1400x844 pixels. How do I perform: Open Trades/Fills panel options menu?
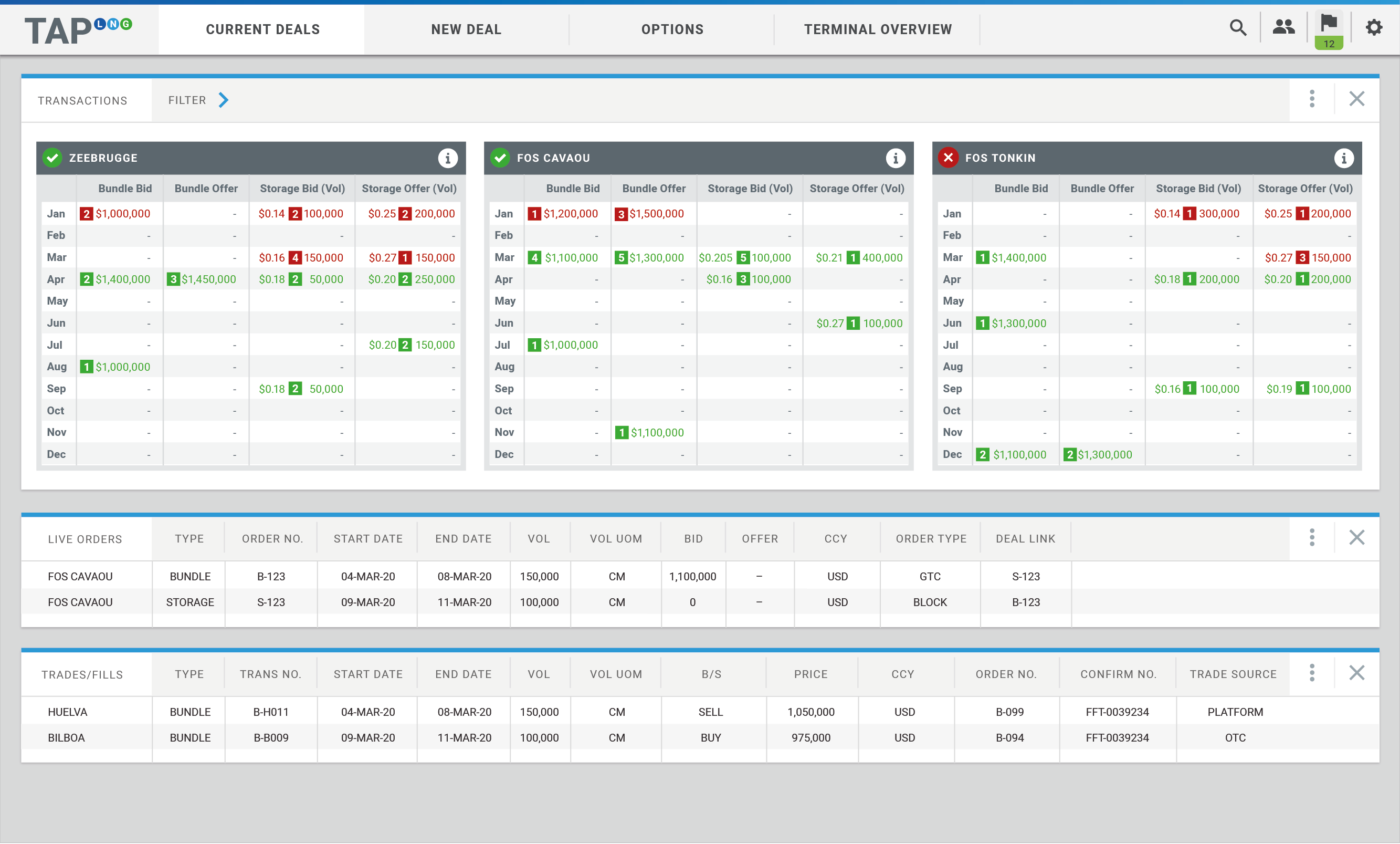pos(1312,673)
